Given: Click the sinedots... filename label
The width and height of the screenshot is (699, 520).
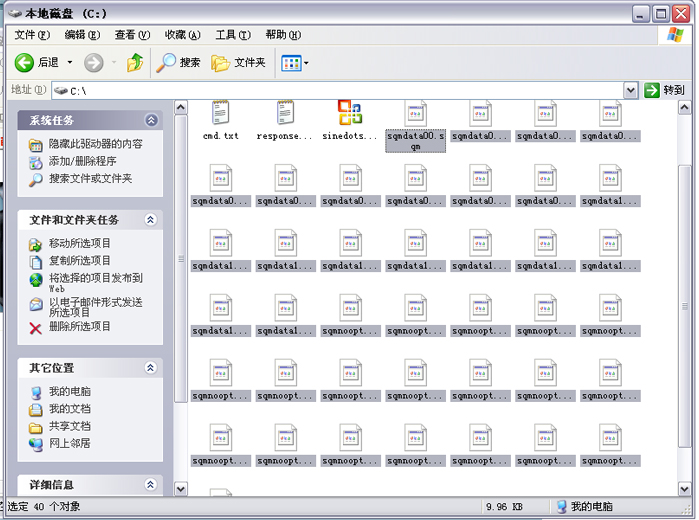Looking at the screenshot, I should click(x=350, y=136).
